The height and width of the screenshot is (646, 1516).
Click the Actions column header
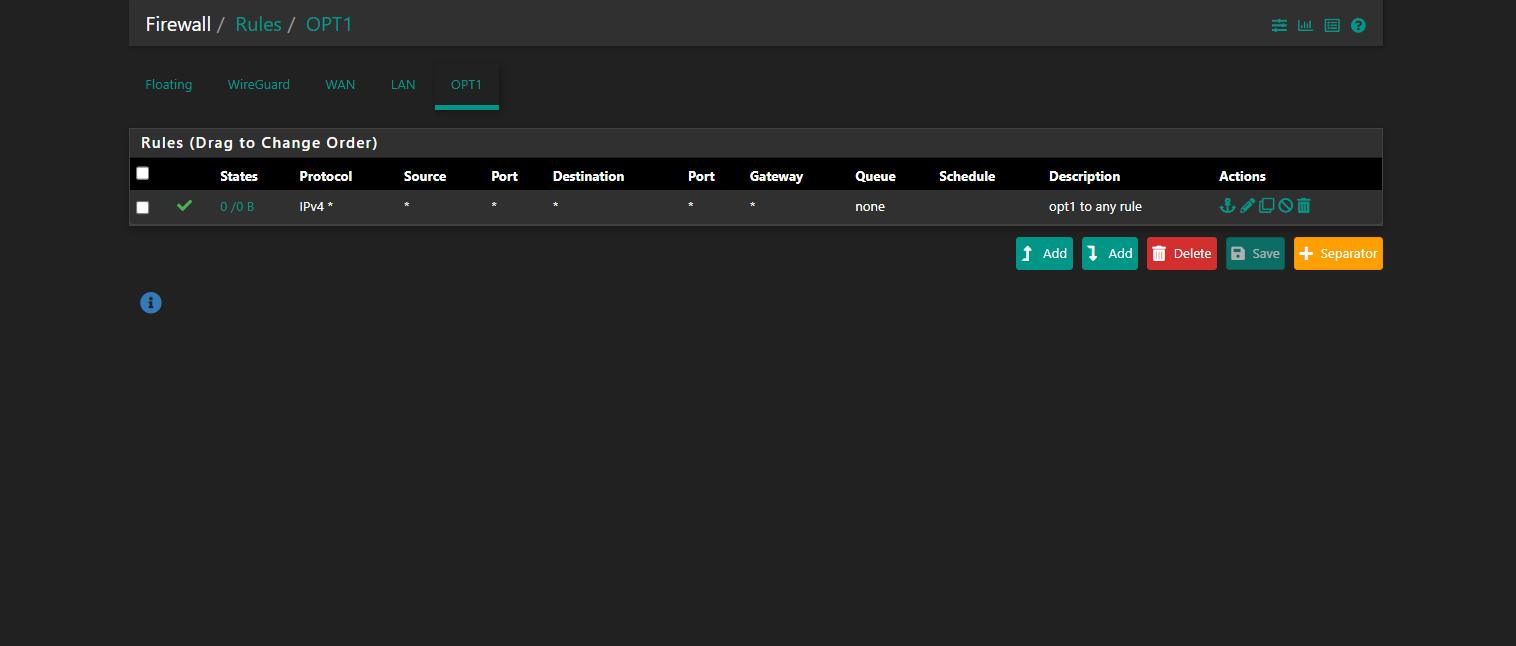1242,176
